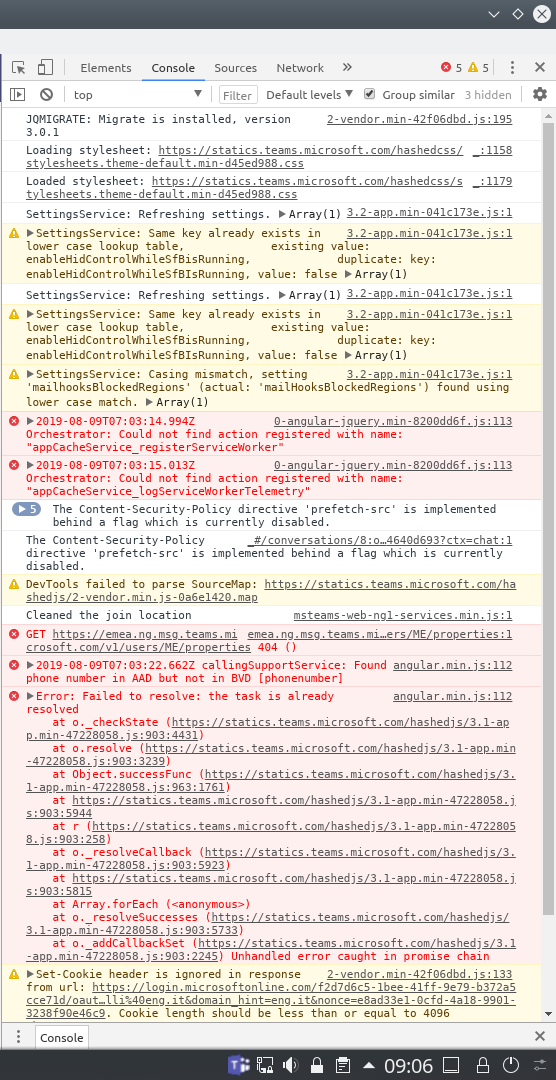
Task: Switch to the Elements tab
Action: [105, 68]
